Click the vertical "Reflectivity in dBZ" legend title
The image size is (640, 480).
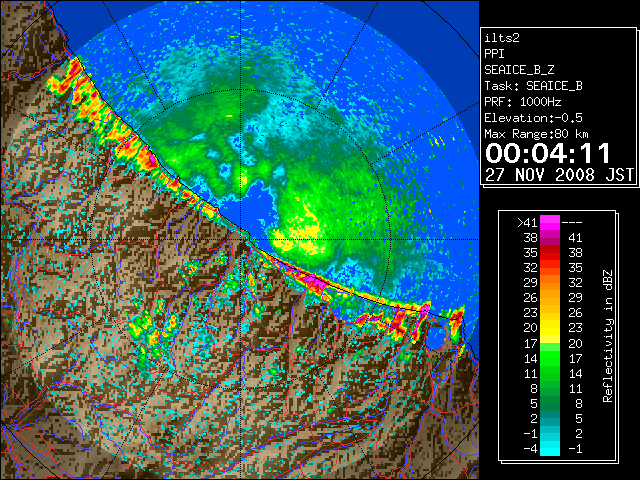[x=608, y=336]
